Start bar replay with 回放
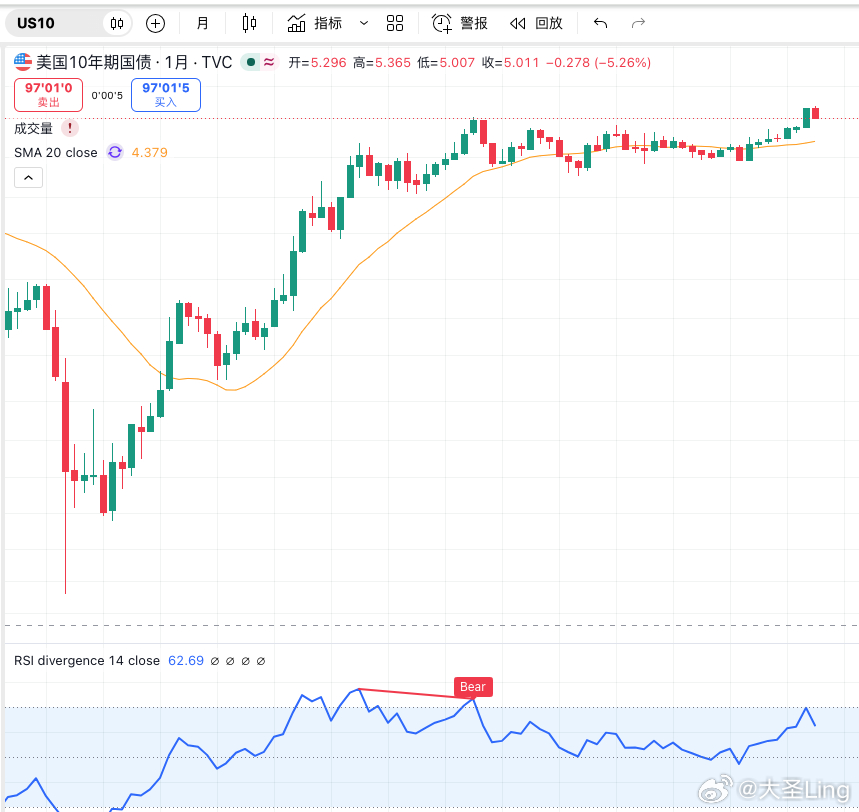 536,23
